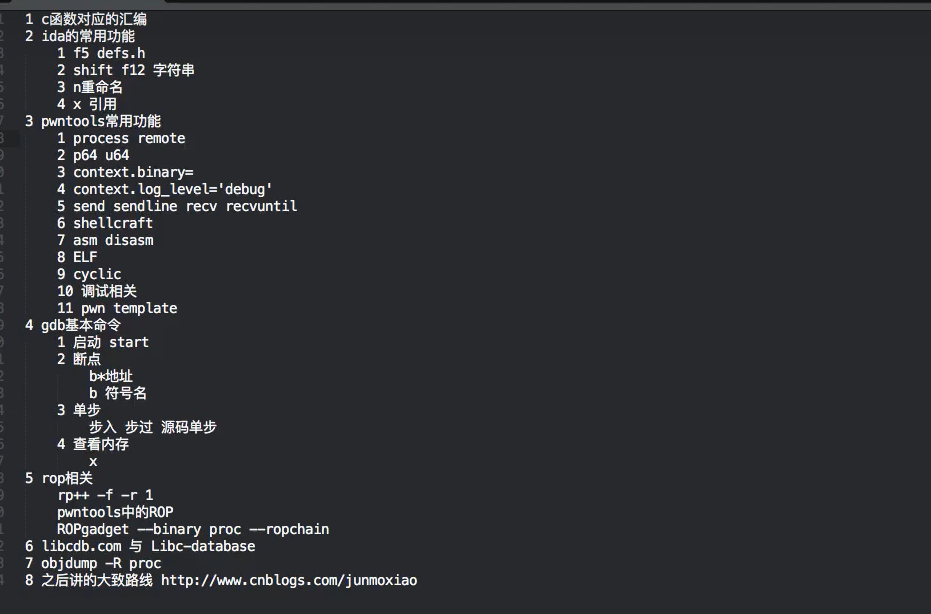Click the "pwn template" line
The height and width of the screenshot is (614, 931).
click(129, 308)
